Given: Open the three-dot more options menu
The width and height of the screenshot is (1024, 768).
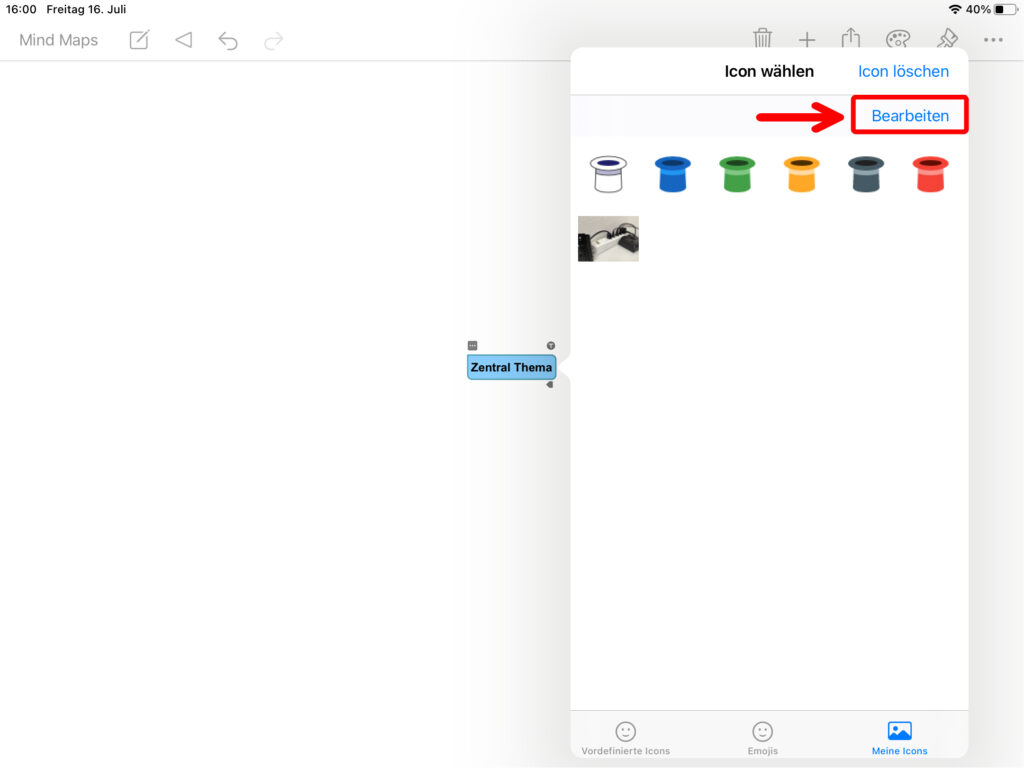Looking at the screenshot, I should click(992, 40).
